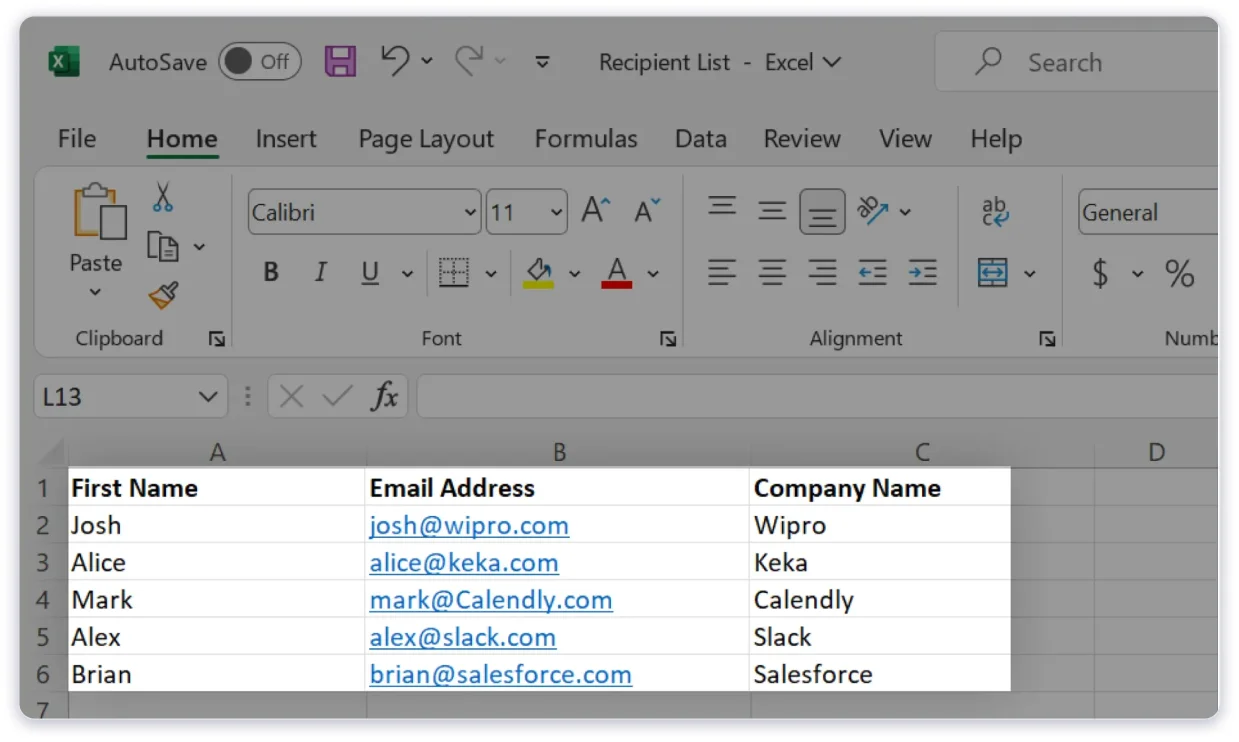Switch to the Data tab

coord(701,139)
